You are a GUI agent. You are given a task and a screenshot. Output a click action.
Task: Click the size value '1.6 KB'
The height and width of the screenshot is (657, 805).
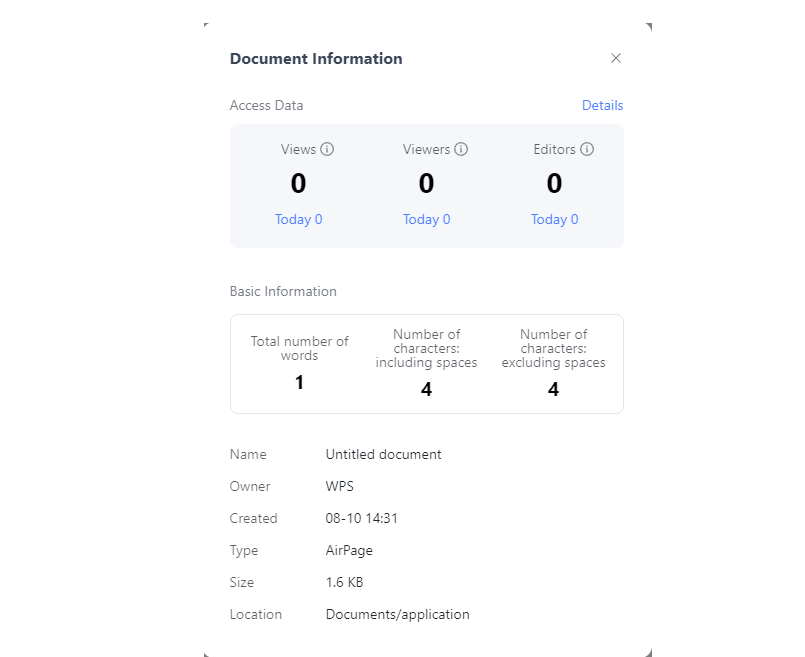(x=344, y=582)
